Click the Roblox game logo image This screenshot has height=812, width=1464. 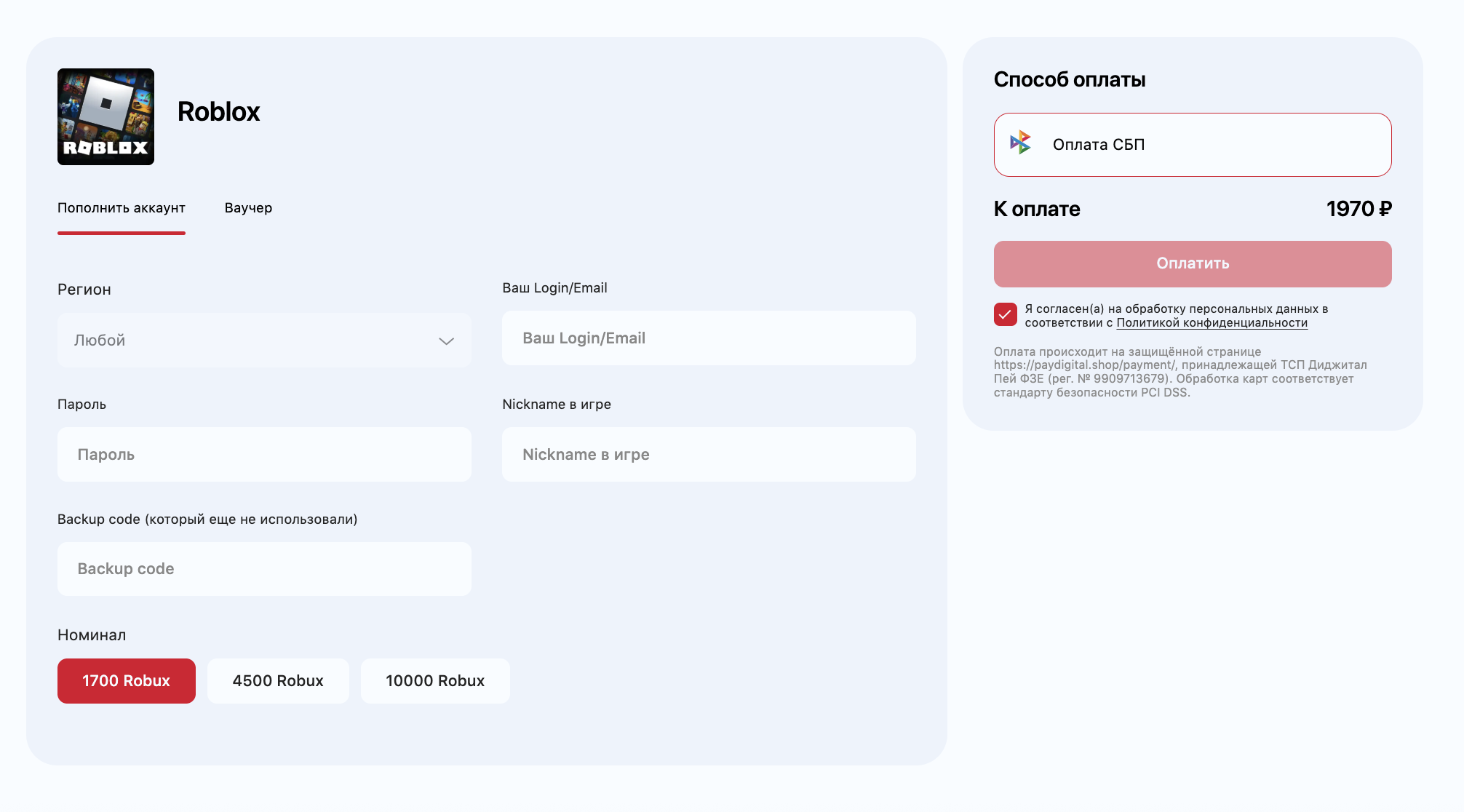[x=106, y=116]
